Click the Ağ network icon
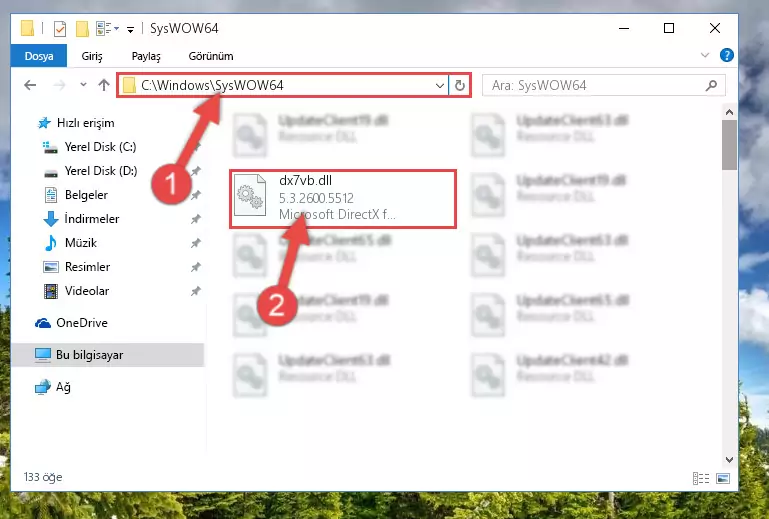769x519 pixels. (43, 387)
